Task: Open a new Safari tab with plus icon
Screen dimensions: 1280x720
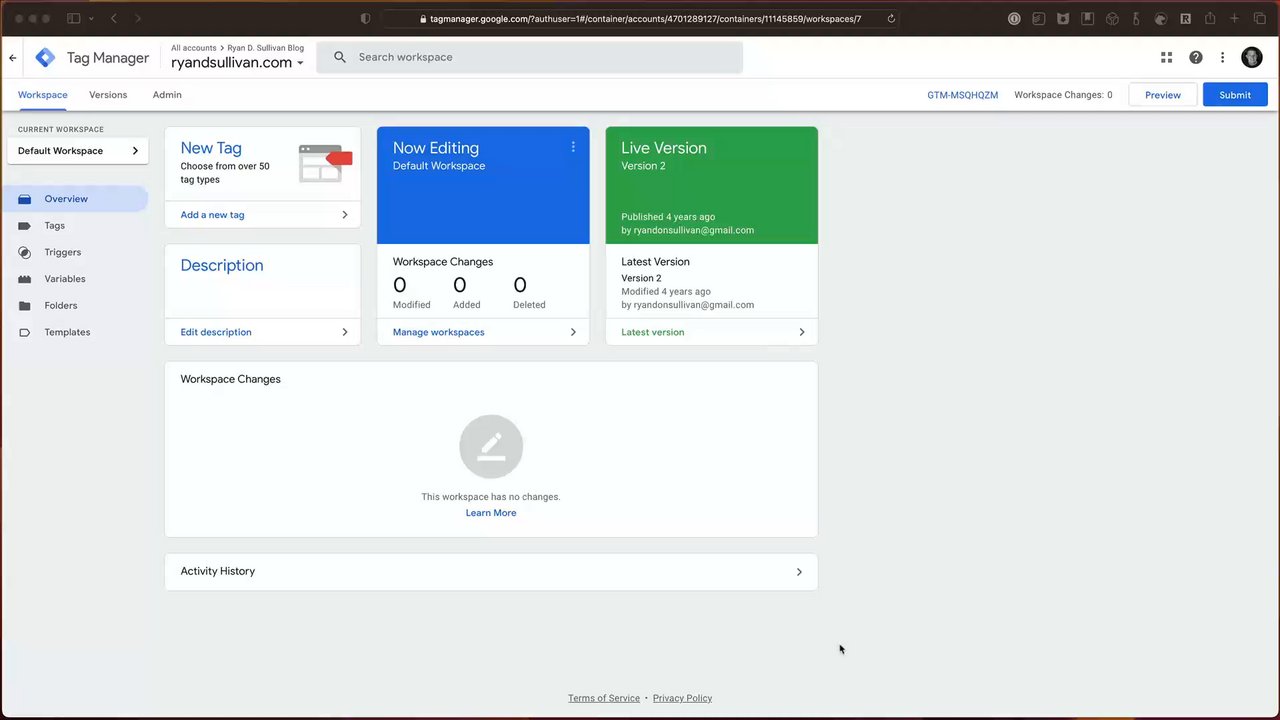Action: point(1235,18)
